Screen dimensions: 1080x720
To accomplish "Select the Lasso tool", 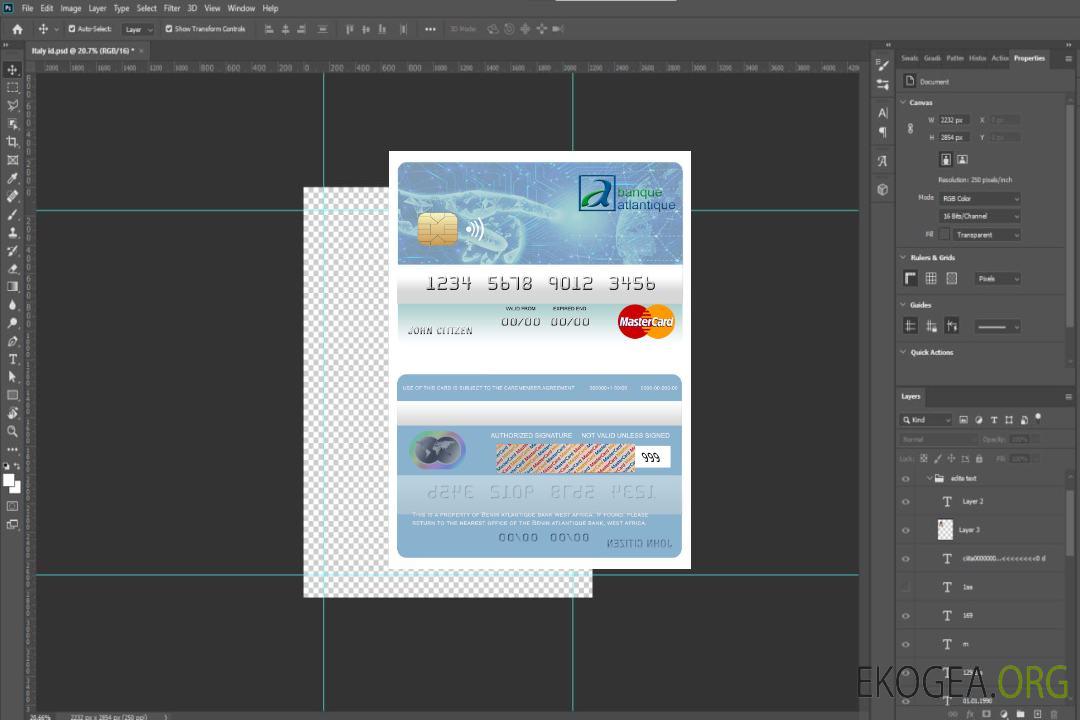I will pyautogui.click(x=12, y=105).
